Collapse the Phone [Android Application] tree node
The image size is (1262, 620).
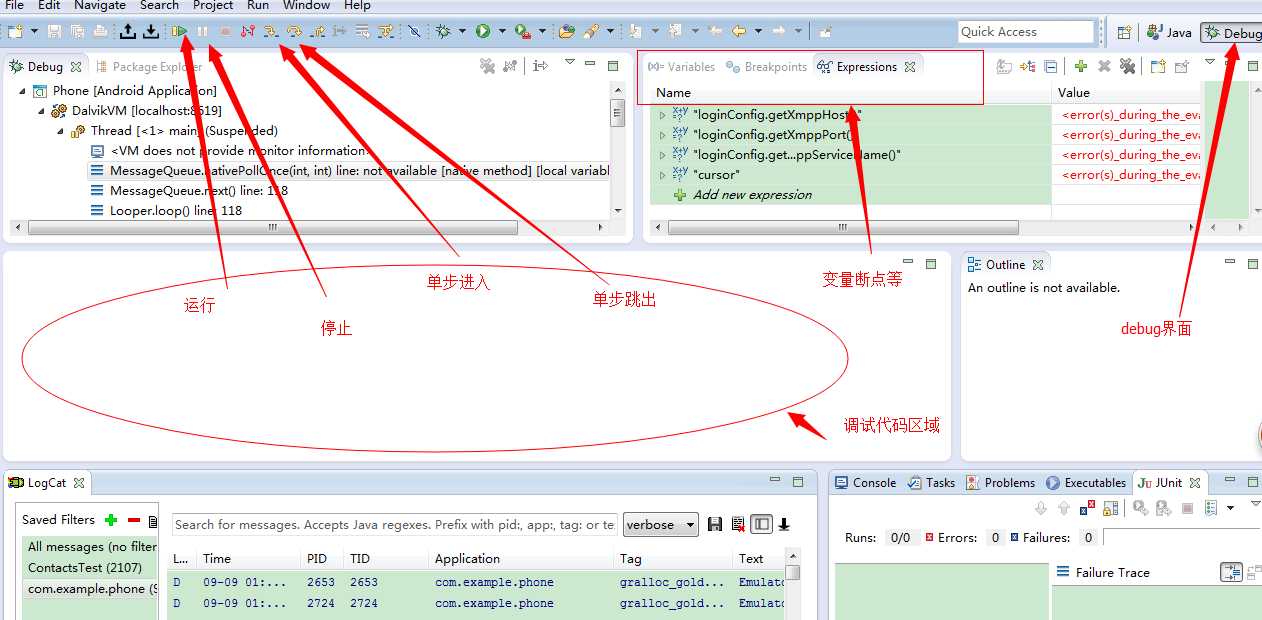point(23,91)
